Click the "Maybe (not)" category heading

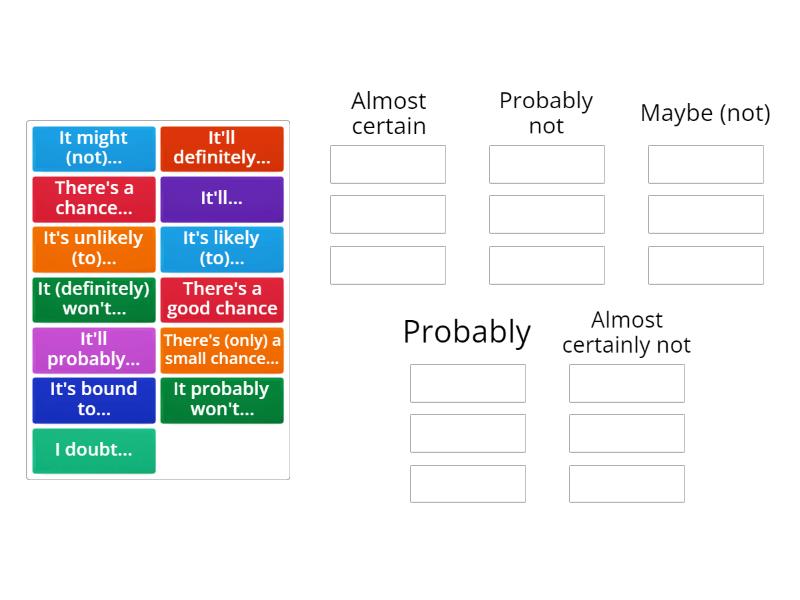click(x=705, y=113)
